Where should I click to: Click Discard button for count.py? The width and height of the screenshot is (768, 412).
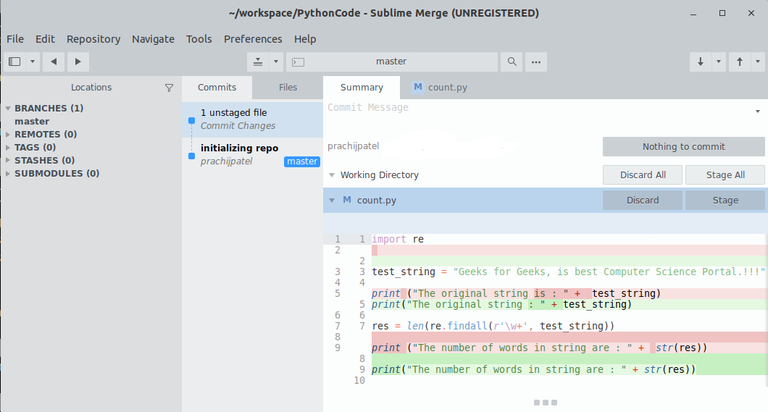pyautogui.click(x=642, y=200)
